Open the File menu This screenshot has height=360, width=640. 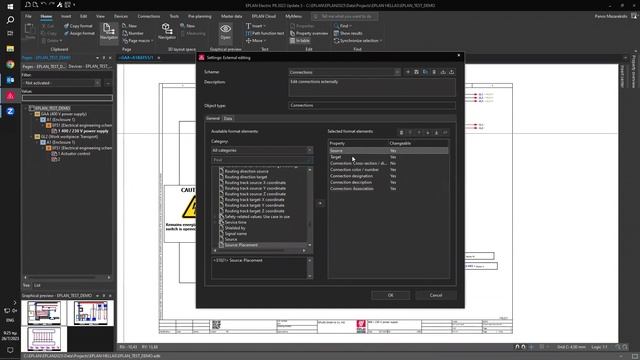(x=28, y=16)
